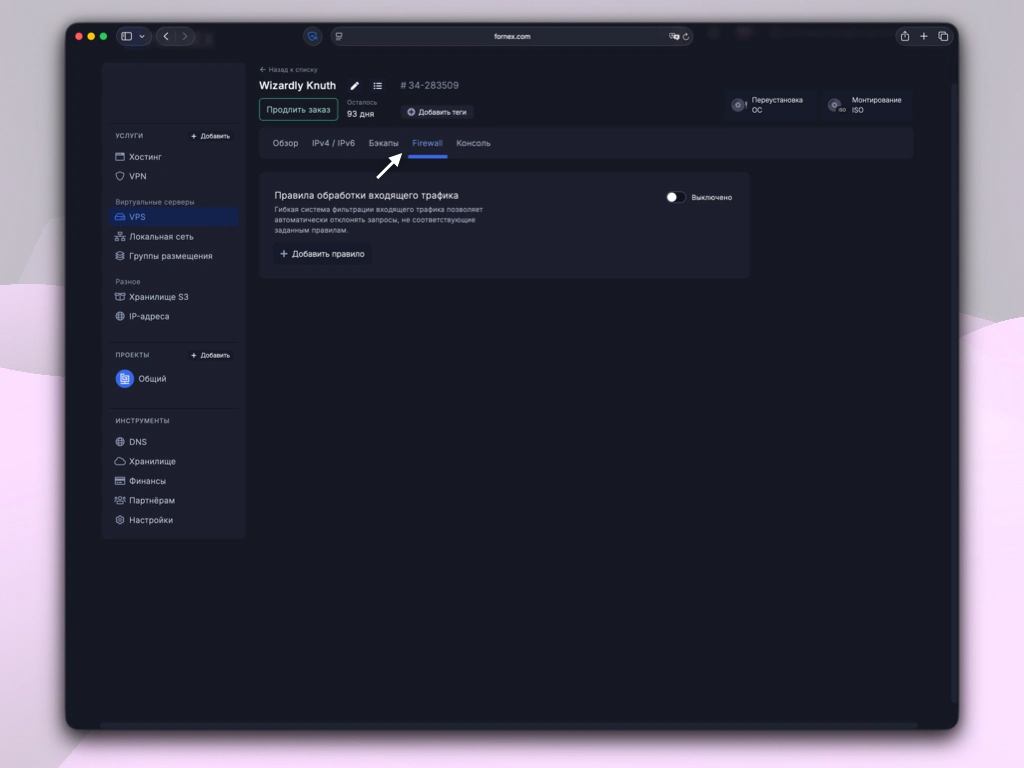The image size is (1024, 768).
Task: Click the Назад к списку link
Action: [x=288, y=70]
